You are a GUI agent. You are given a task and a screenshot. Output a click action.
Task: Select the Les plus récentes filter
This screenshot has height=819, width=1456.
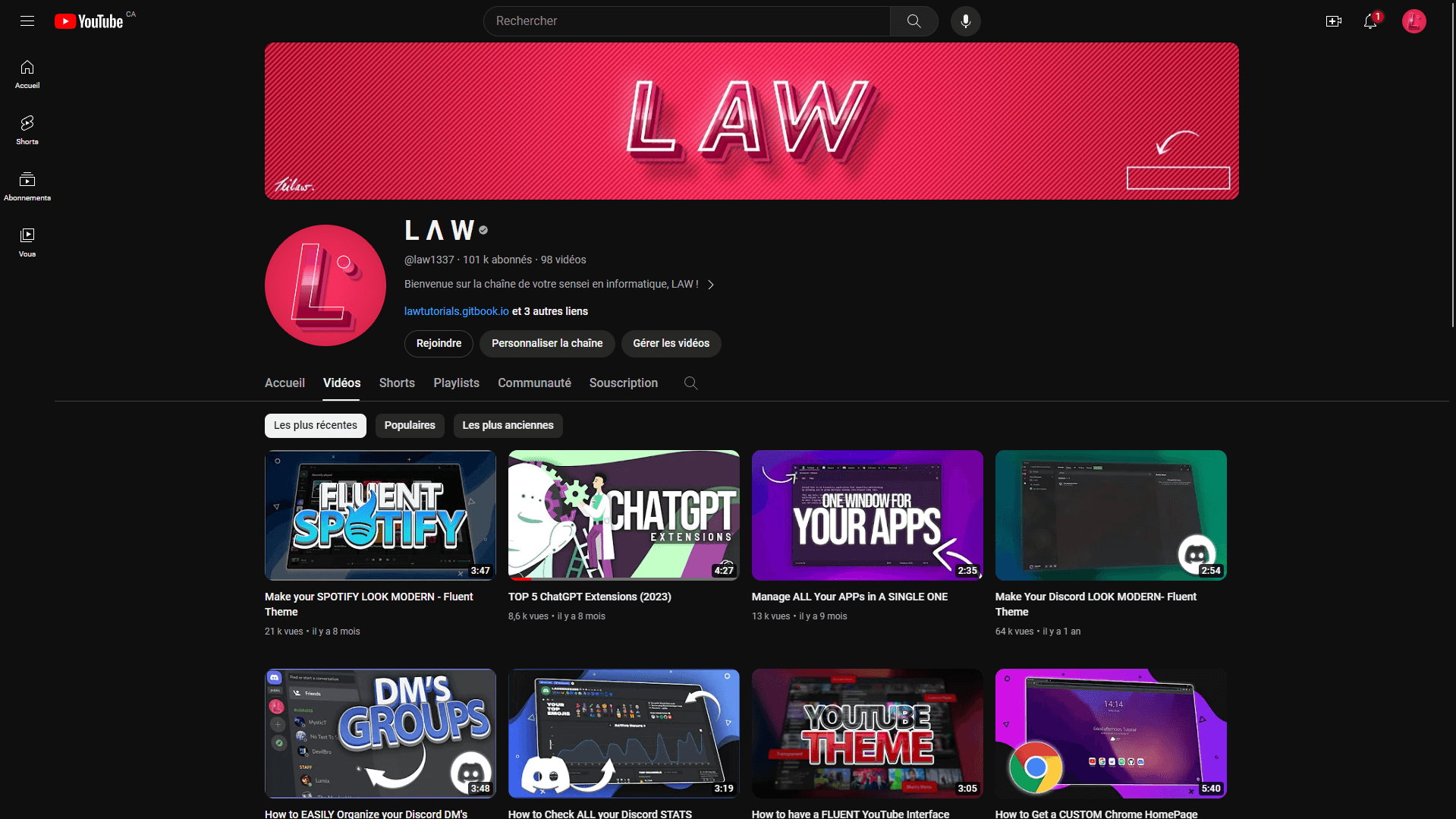316,426
